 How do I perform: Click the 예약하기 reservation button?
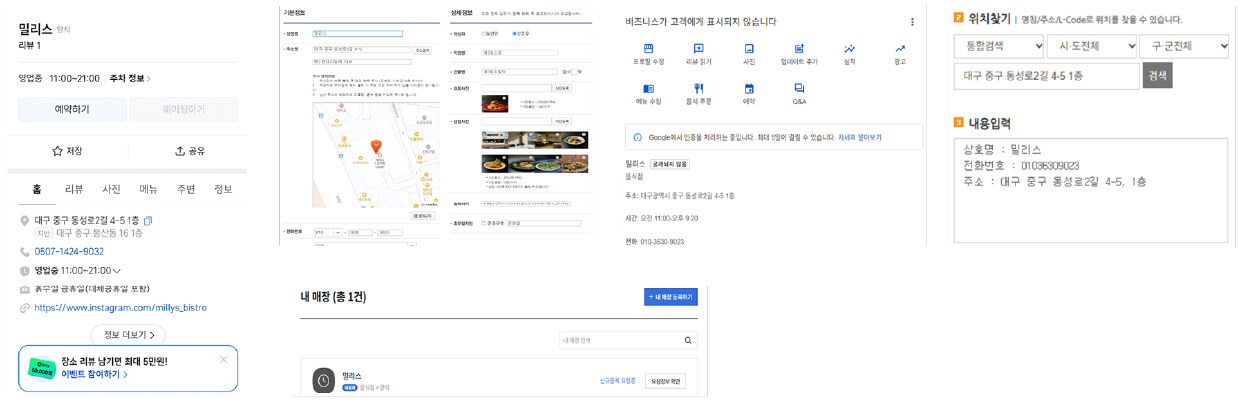coord(72,109)
